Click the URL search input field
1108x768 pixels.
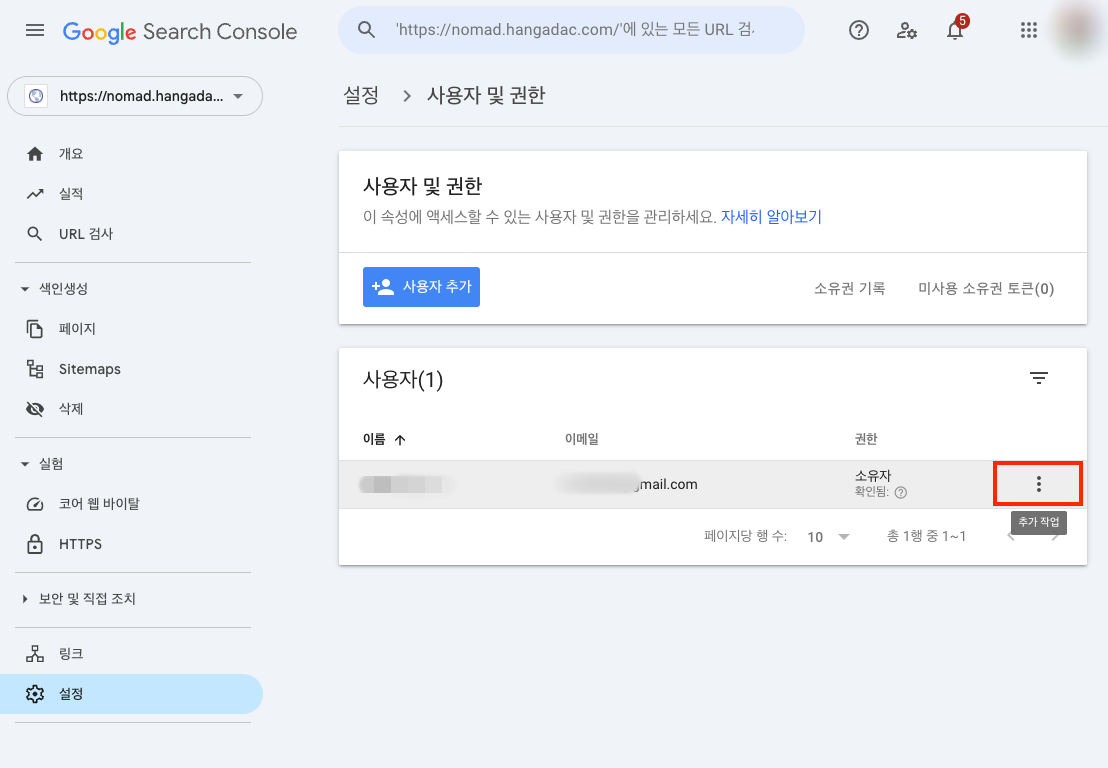coord(570,30)
